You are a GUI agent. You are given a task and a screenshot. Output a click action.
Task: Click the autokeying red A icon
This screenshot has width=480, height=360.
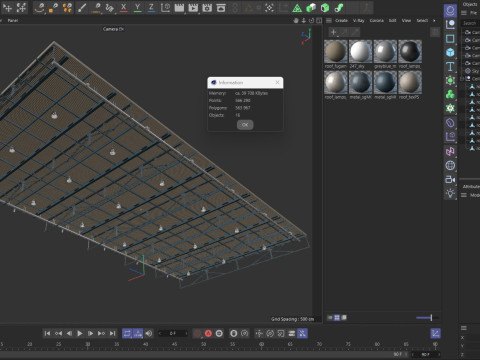(x=208, y=333)
